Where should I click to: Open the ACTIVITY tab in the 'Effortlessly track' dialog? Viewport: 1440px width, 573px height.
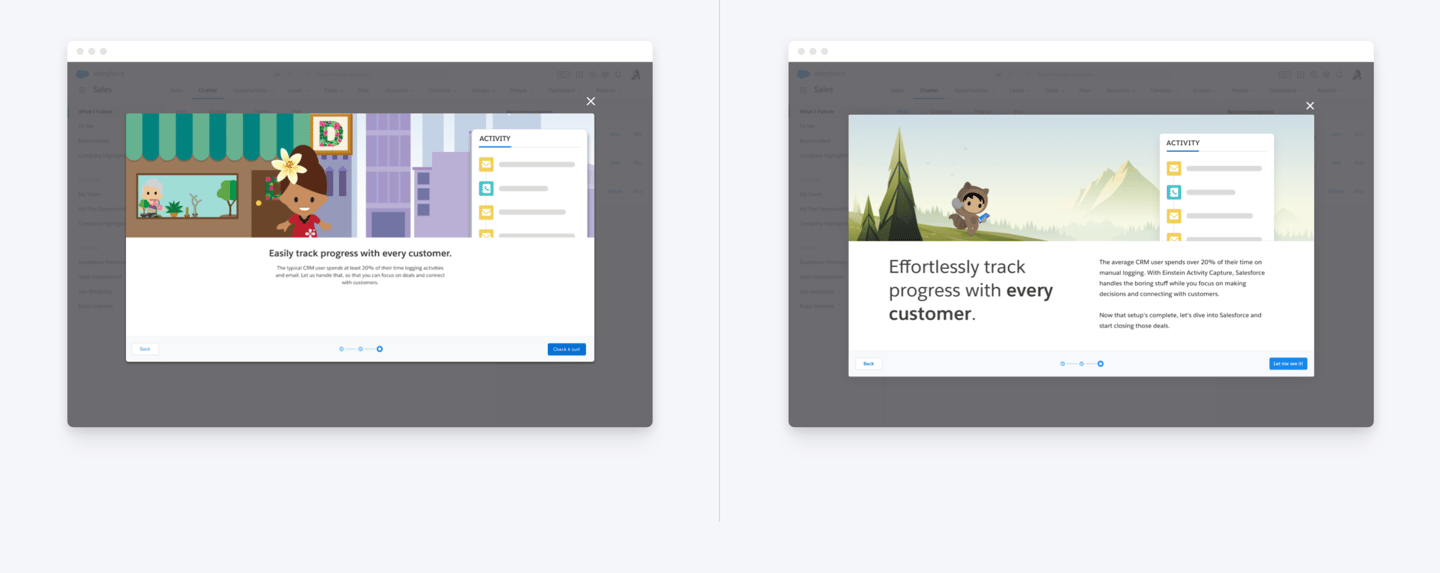tap(1183, 143)
